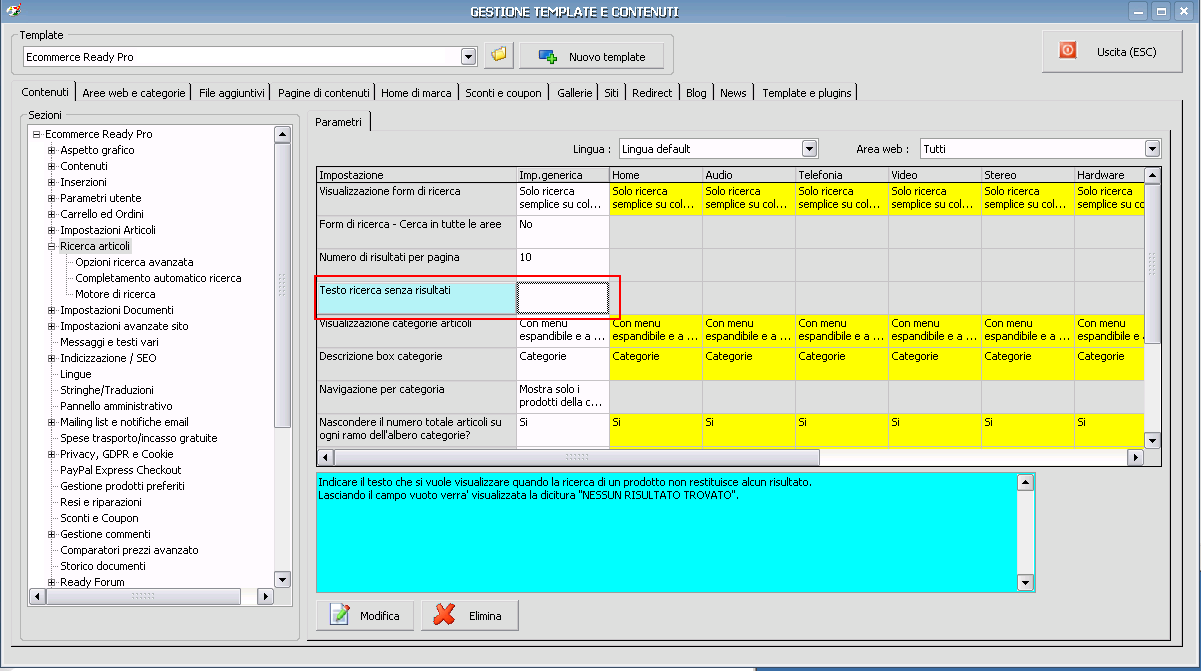The height and width of the screenshot is (671, 1201).
Task: Collapse the Ricerca articoli tree node
Action: [x=52, y=246]
